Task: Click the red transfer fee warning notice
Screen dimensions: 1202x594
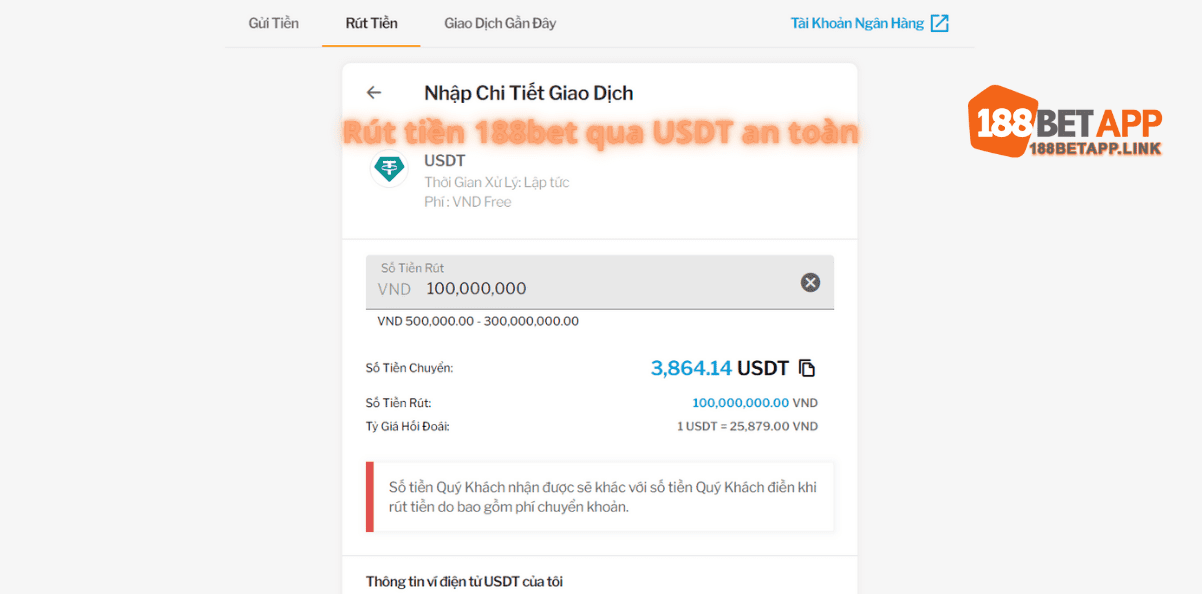Action: tap(600, 497)
